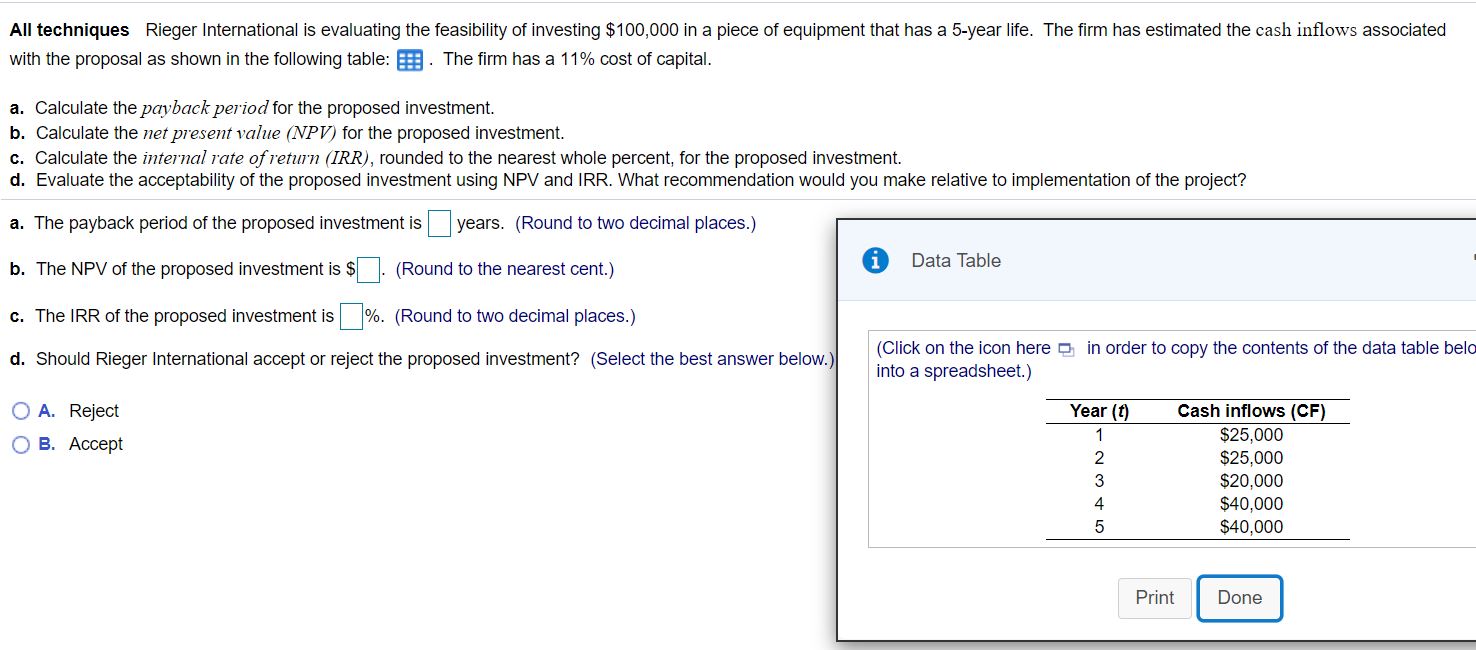Click the NPV dollar amount input box
Screen dimensions: 1476x650
369,270
